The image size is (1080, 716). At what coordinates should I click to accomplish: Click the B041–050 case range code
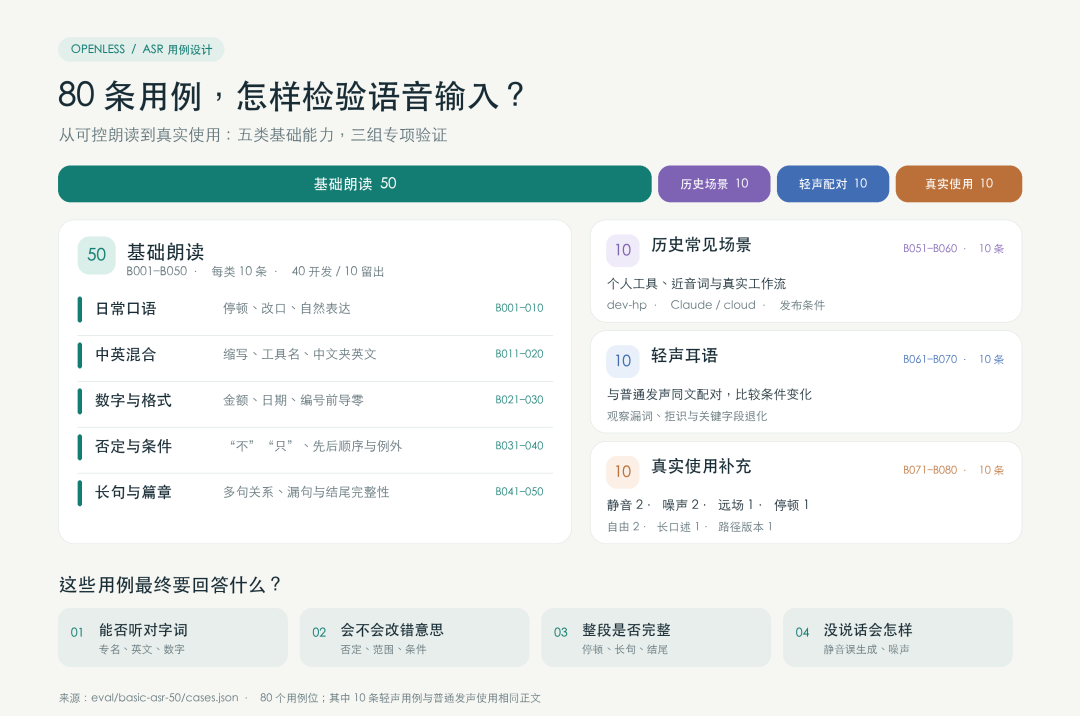pyautogui.click(x=519, y=492)
